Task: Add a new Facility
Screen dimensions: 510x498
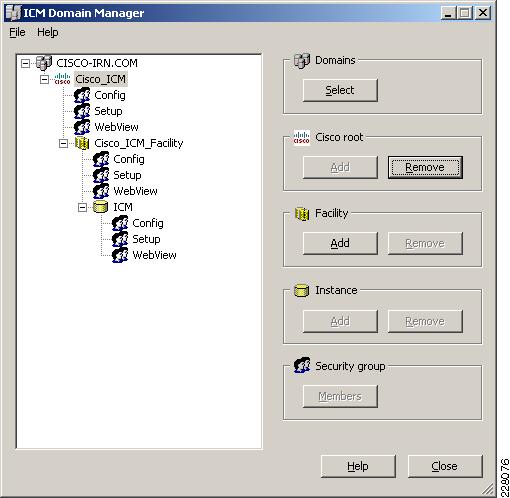Action: pyautogui.click(x=340, y=243)
